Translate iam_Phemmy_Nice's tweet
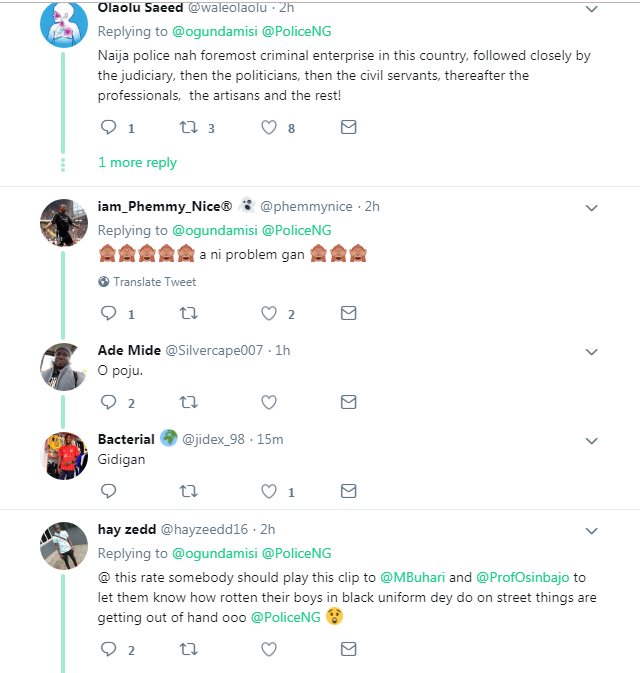The width and height of the screenshot is (640, 673). tap(154, 282)
